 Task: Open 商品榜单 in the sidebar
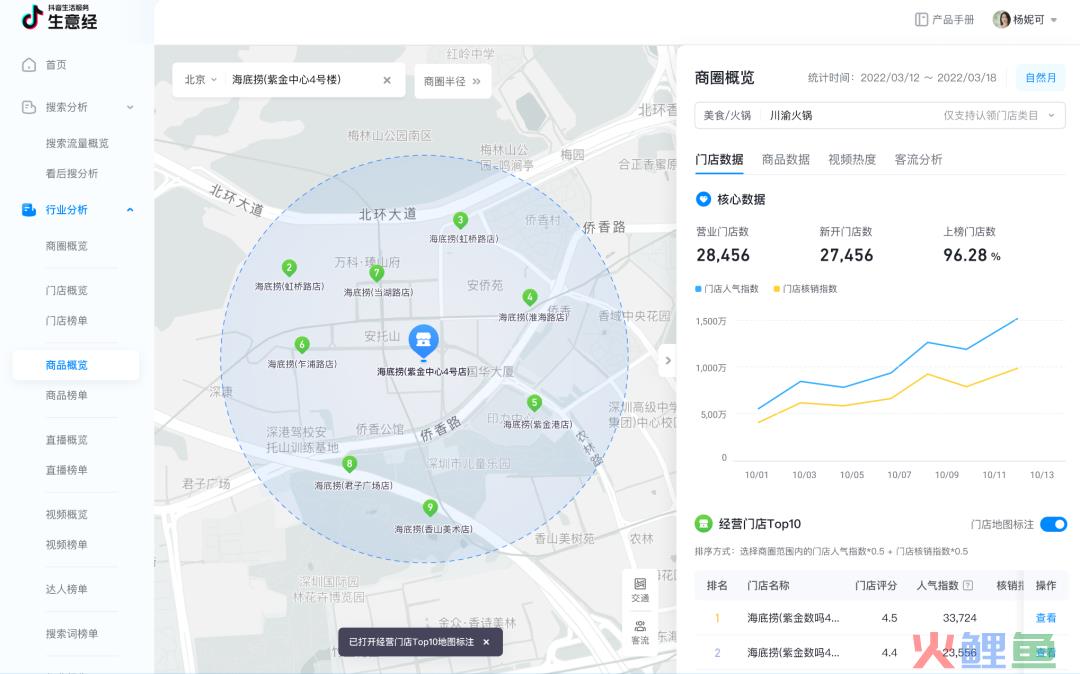(67, 395)
